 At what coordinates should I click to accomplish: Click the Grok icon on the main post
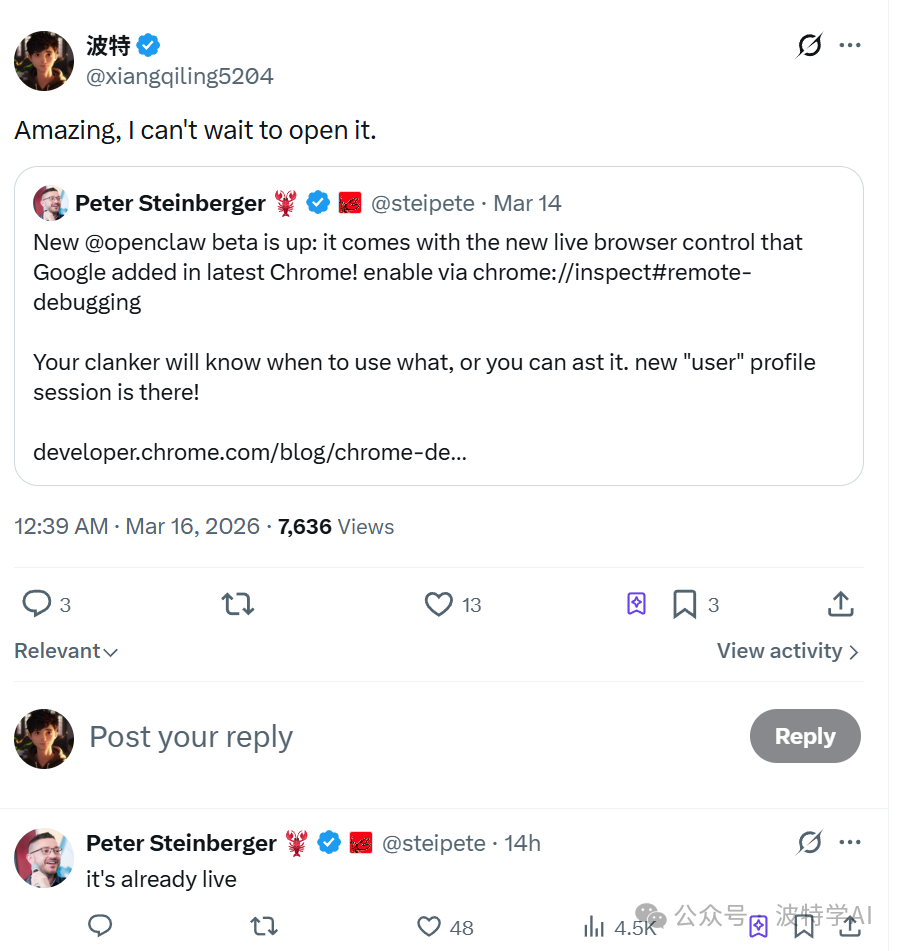click(x=809, y=45)
